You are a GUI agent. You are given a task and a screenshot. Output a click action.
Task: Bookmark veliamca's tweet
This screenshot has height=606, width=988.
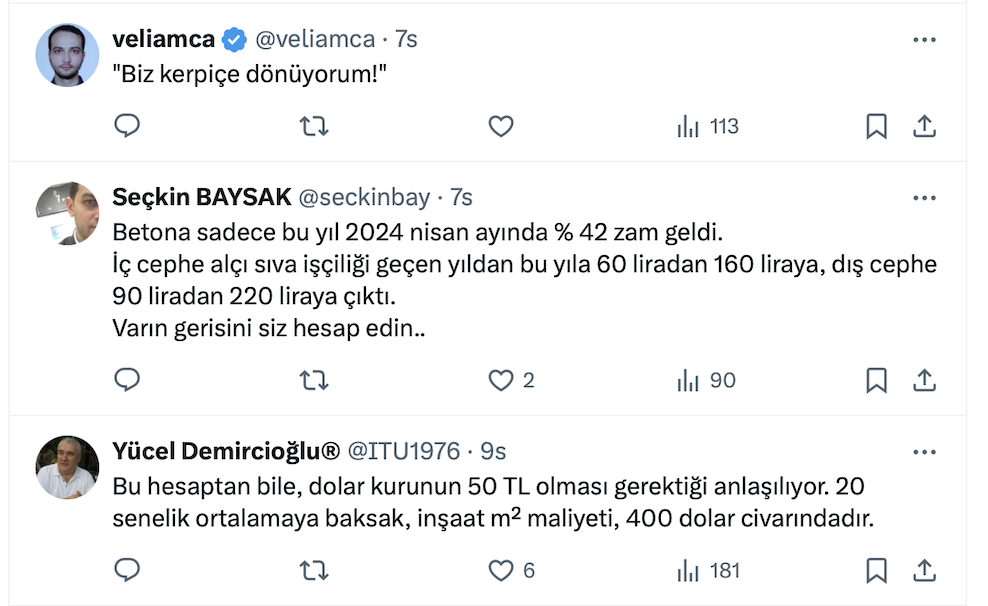point(876,126)
